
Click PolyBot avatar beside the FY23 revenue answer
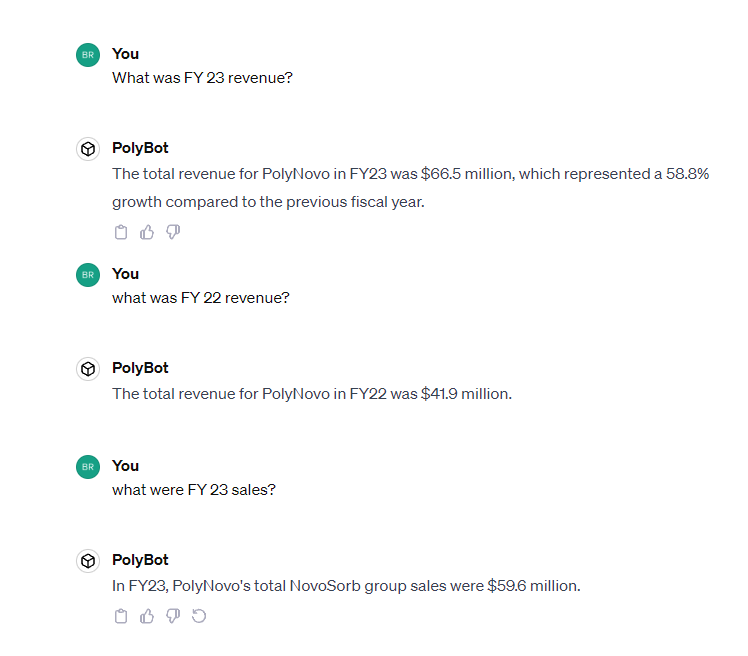[88, 149]
